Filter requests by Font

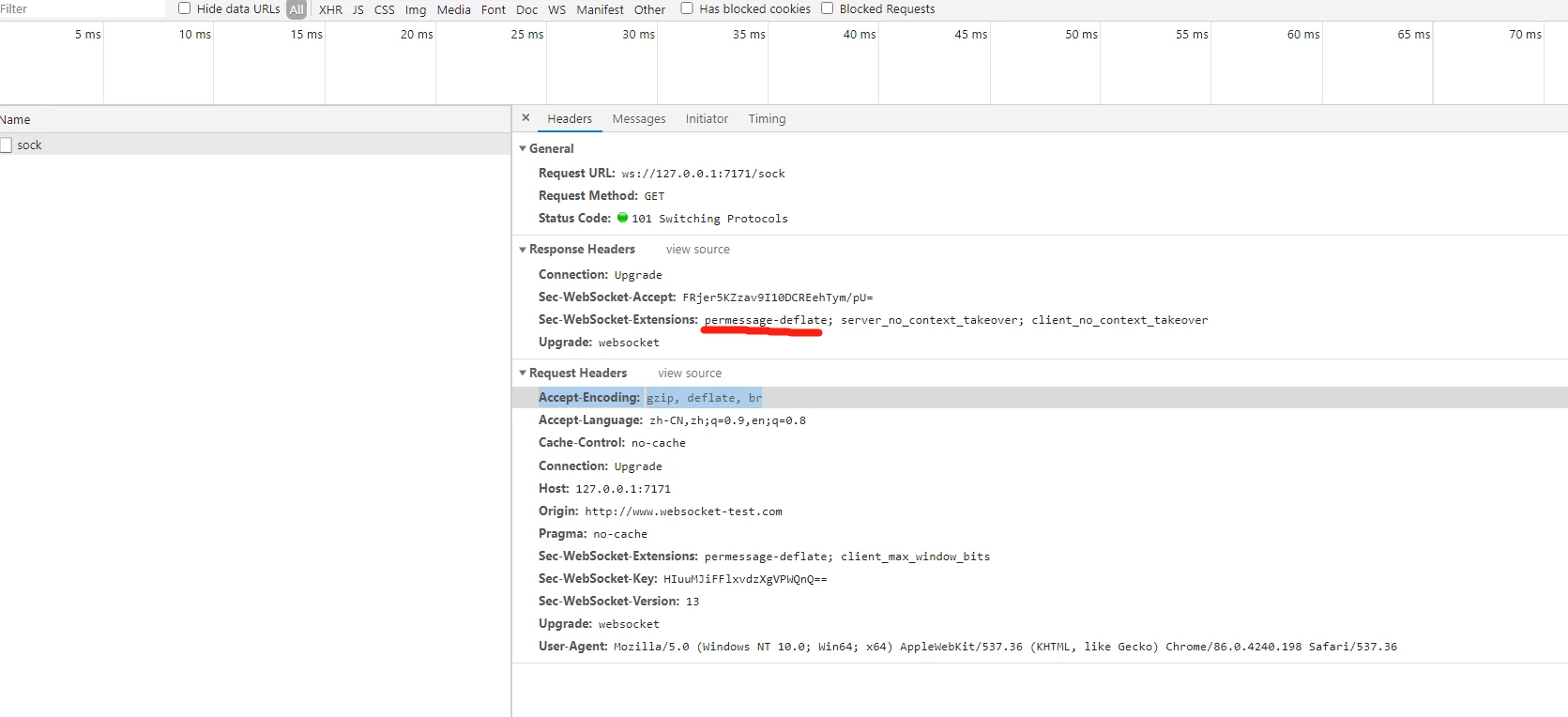494,9
